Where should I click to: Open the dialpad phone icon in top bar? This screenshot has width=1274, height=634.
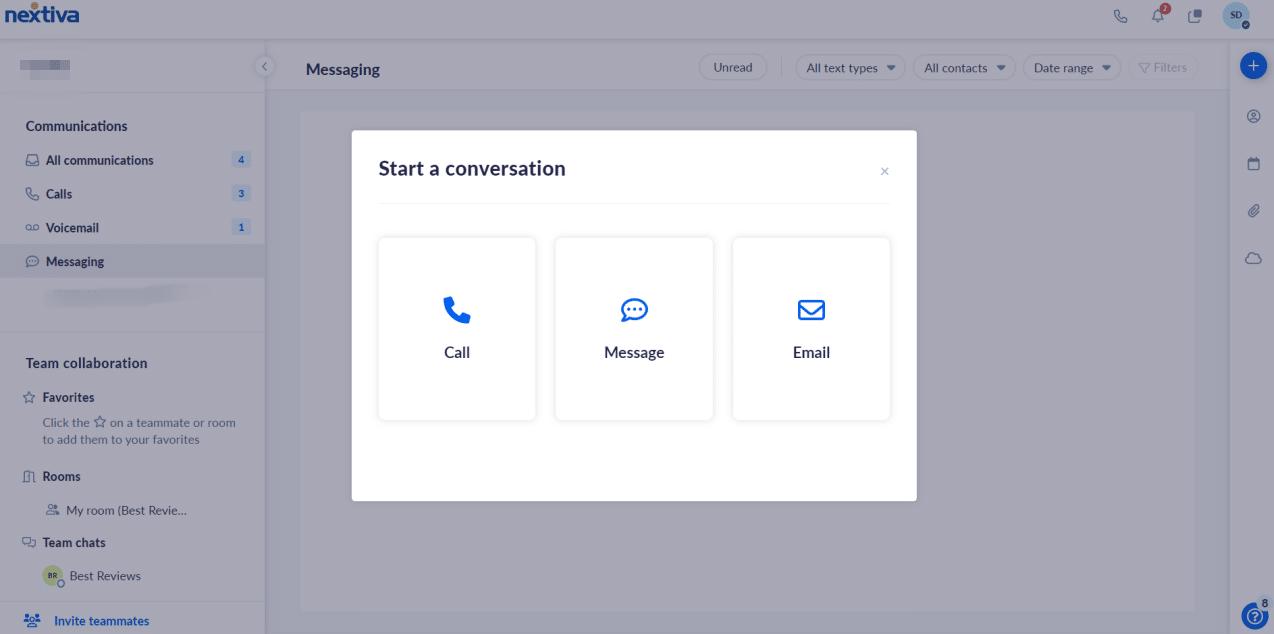(x=1120, y=16)
